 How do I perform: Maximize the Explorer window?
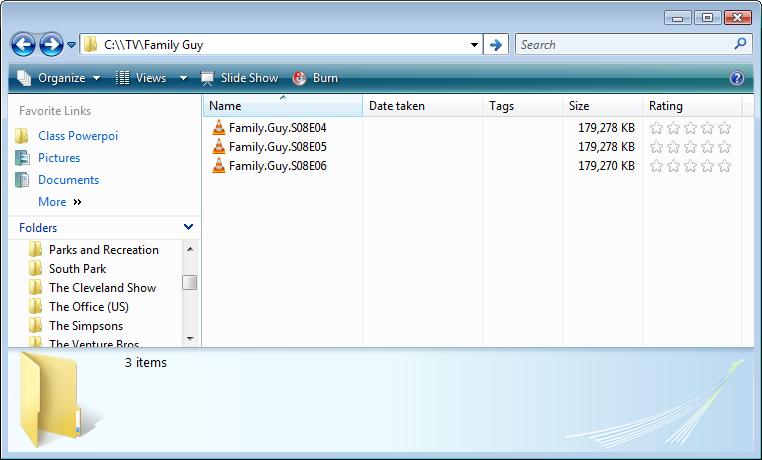click(707, 18)
